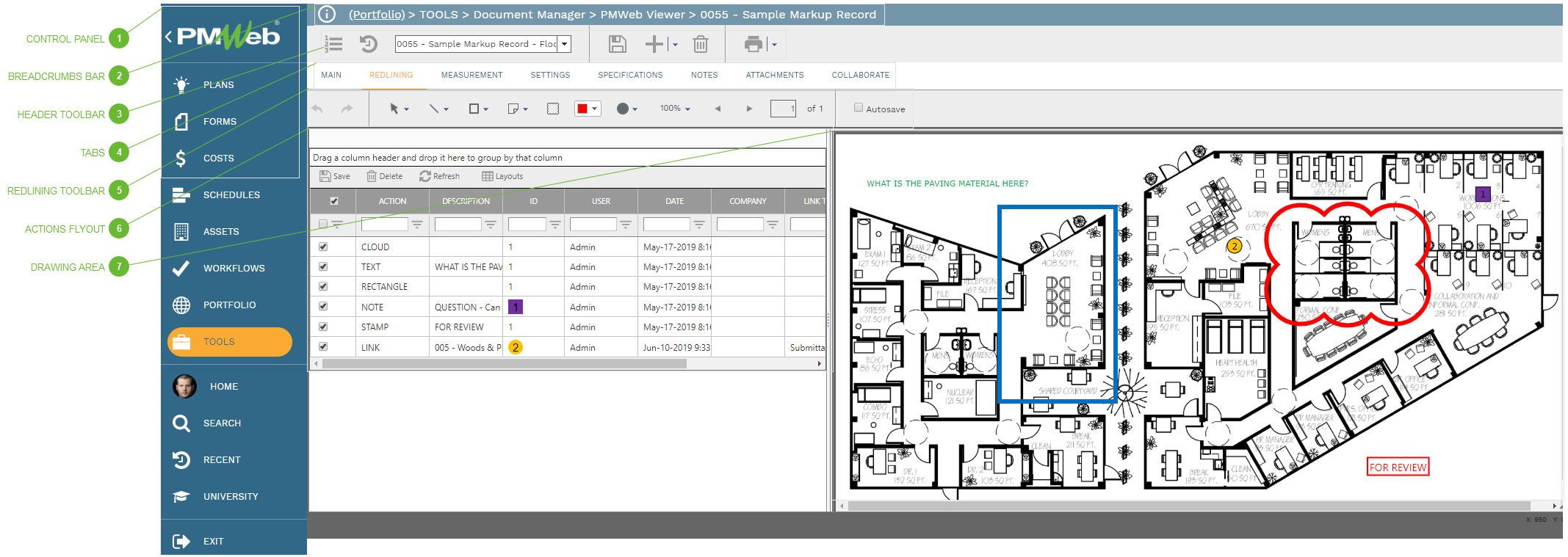Click the Portfolio breadcrumb link
Screen dimensions: 1568x557
click(377, 15)
